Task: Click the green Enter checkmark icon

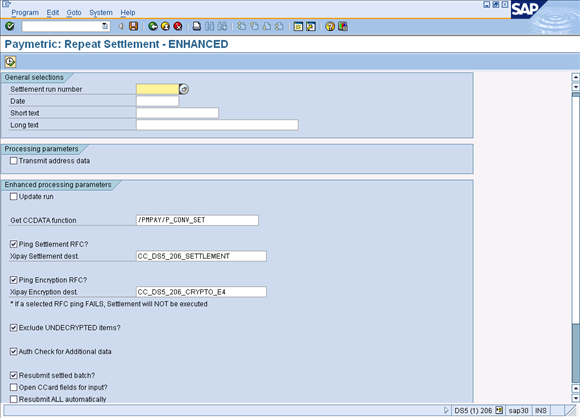Action: pyautogui.click(x=10, y=26)
